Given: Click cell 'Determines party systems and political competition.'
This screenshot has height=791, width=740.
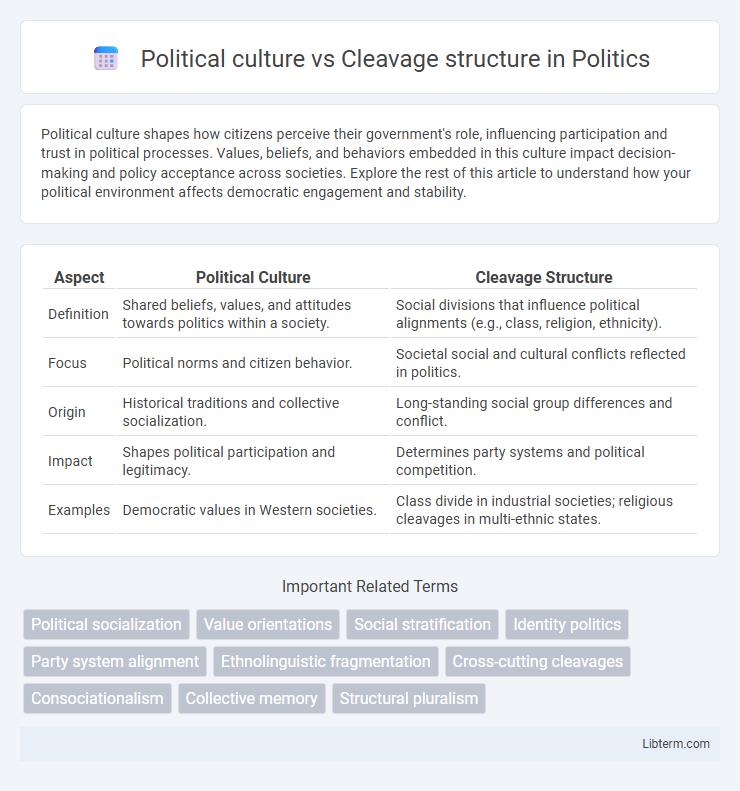Looking at the screenshot, I should (x=544, y=461).
